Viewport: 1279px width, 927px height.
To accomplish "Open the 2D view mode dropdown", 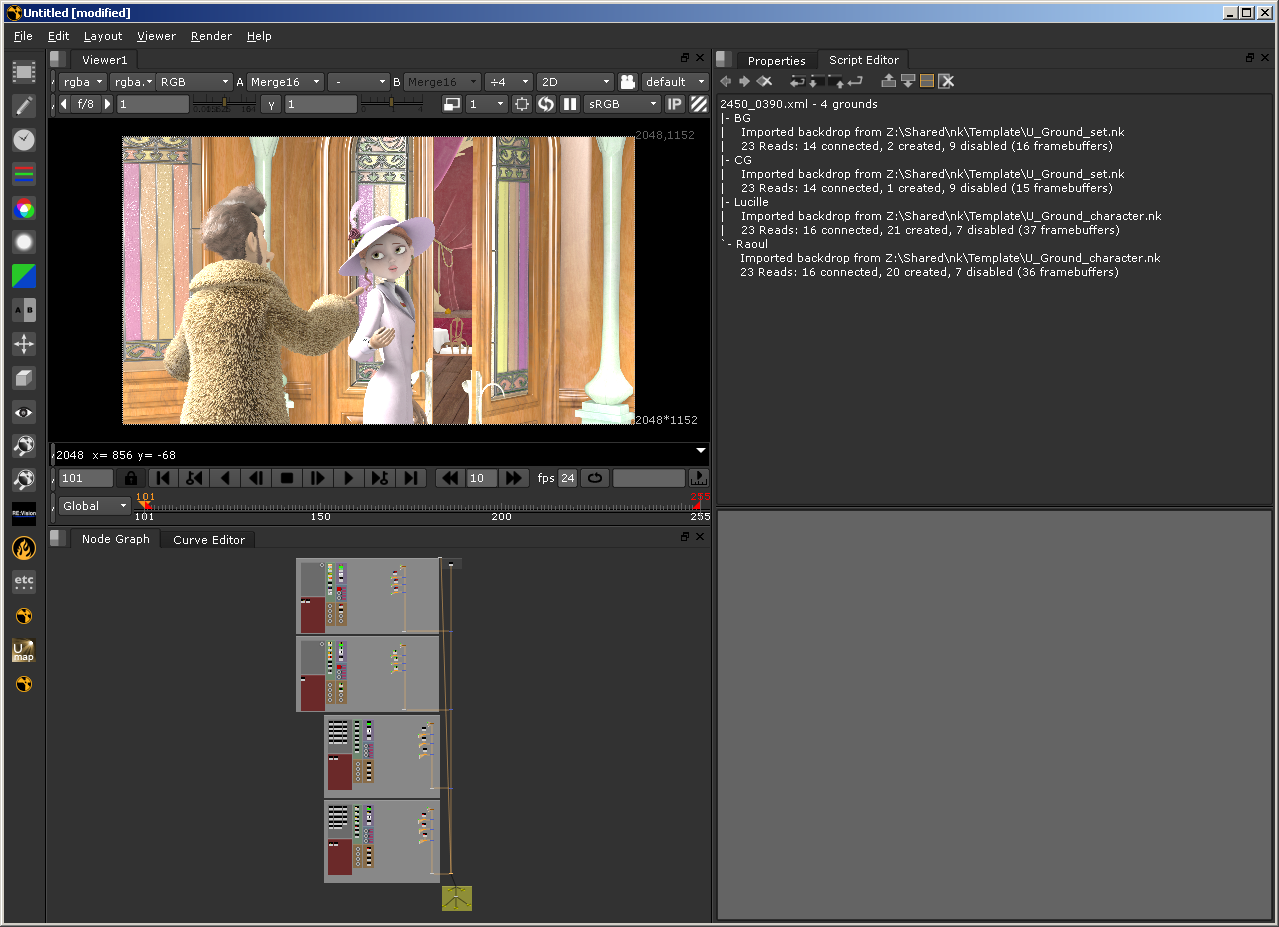I will pos(575,82).
